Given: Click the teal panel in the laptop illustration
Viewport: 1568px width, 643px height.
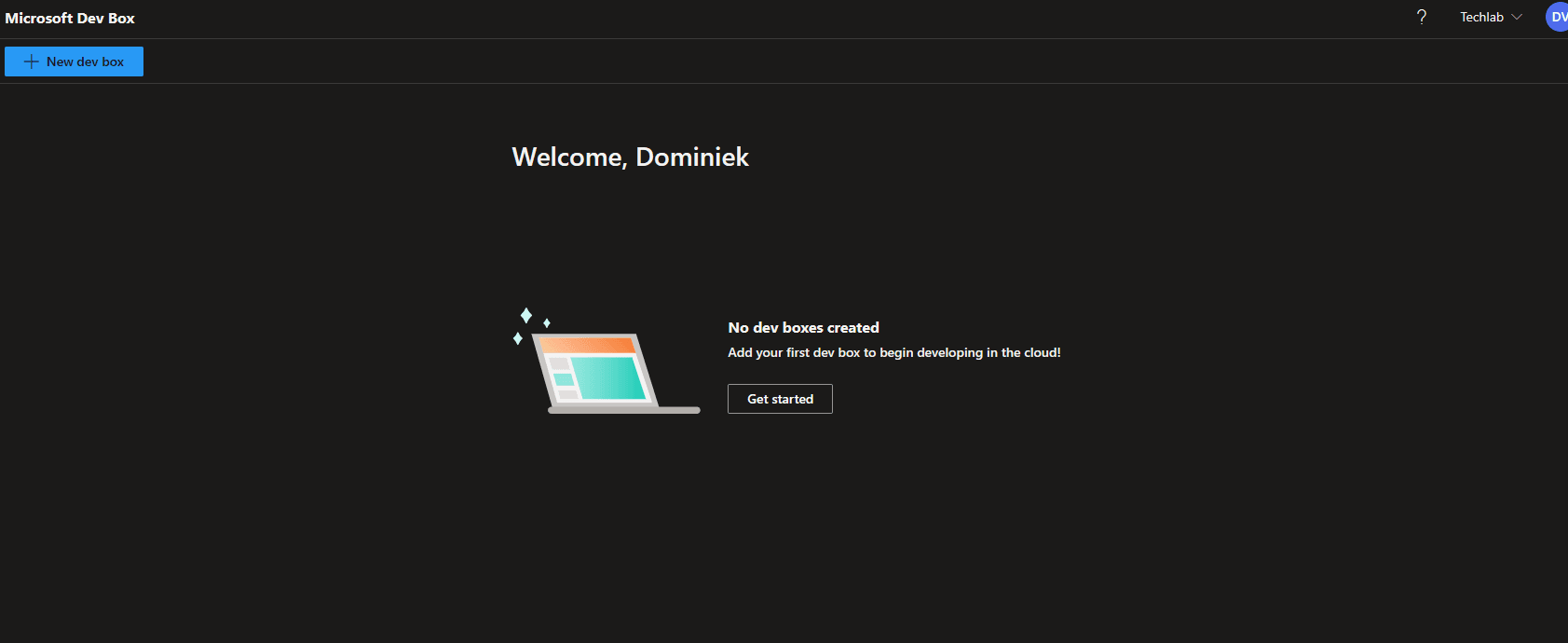Looking at the screenshot, I should point(610,377).
